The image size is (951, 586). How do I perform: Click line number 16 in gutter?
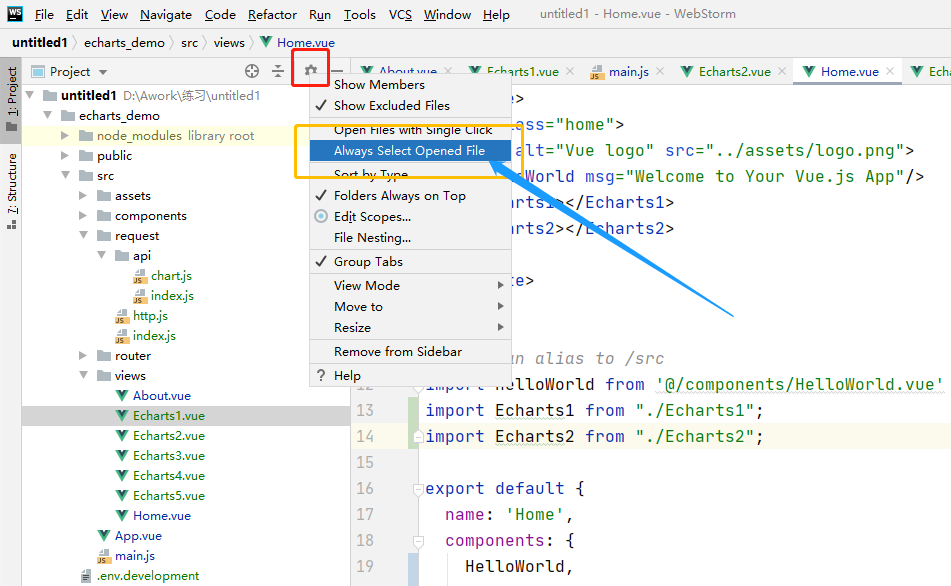point(365,489)
